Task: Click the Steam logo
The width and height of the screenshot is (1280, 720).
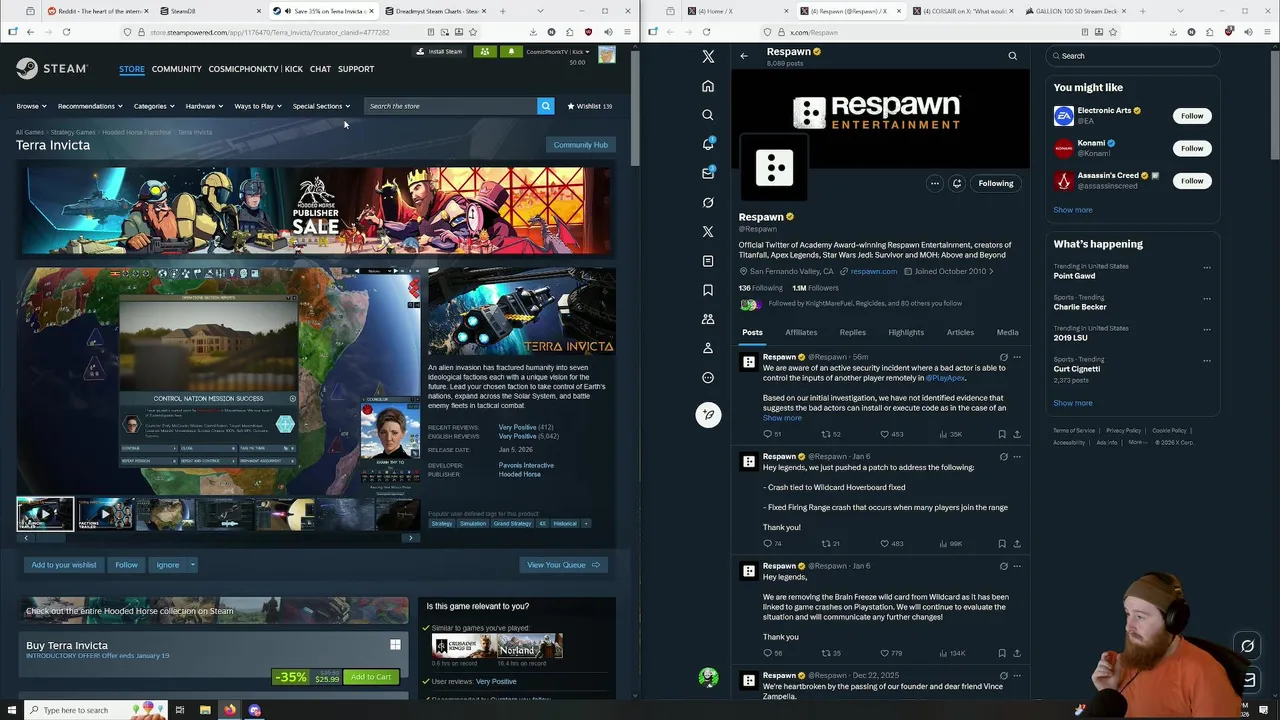Action: point(52,69)
